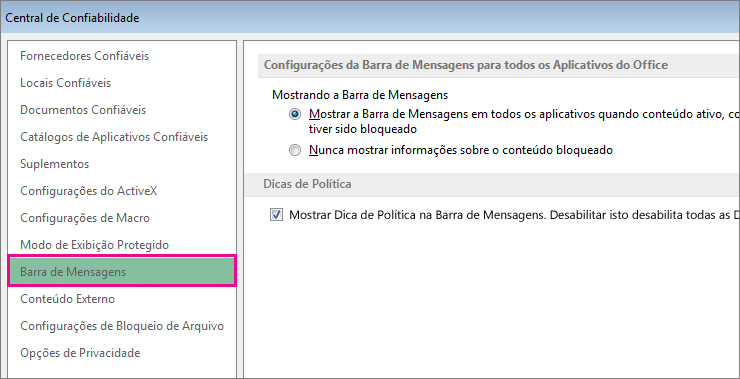
Task: Choose Nunca mostrar informações radio option
Action: [295, 151]
